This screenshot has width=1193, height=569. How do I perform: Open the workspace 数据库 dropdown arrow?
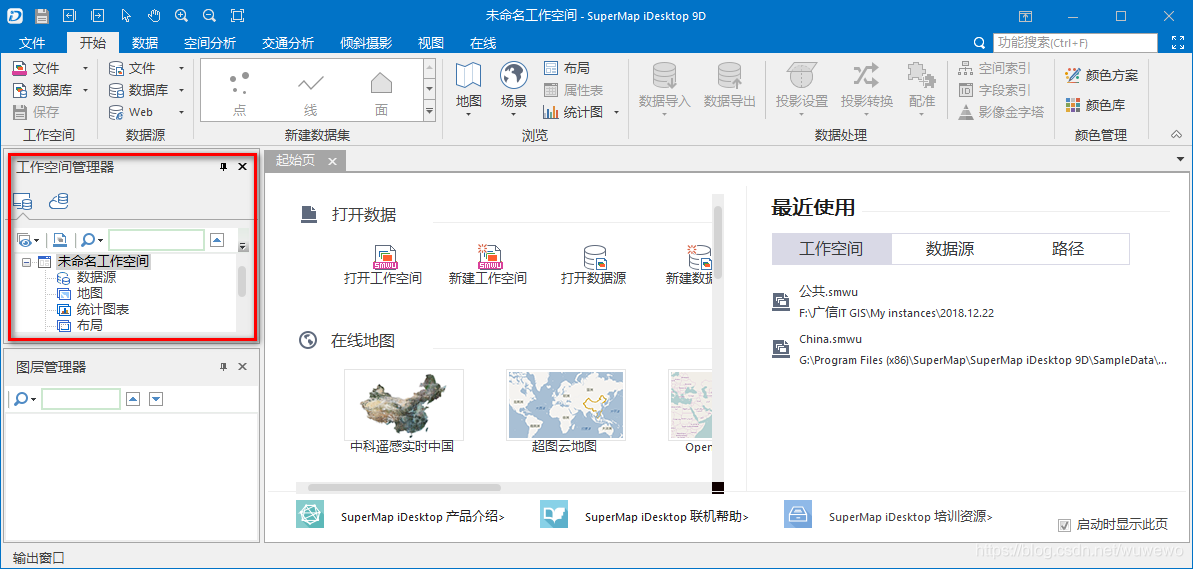click(85, 91)
